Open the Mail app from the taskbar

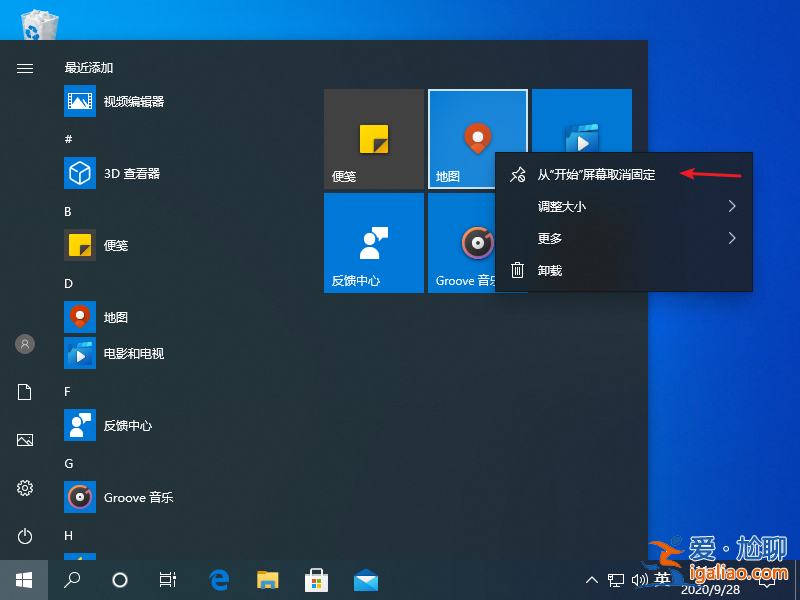(365, 579)
